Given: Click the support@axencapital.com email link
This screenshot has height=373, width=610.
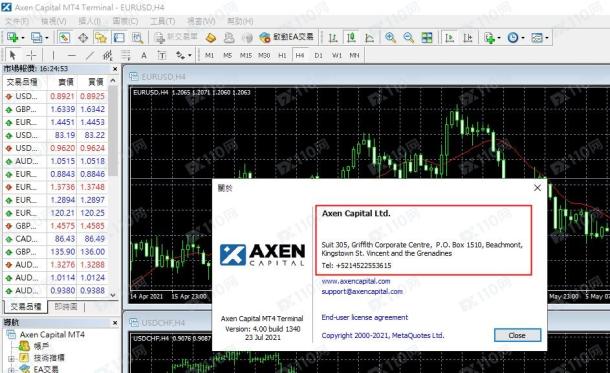Looking at the screenshot, I should tap(362, 291).
